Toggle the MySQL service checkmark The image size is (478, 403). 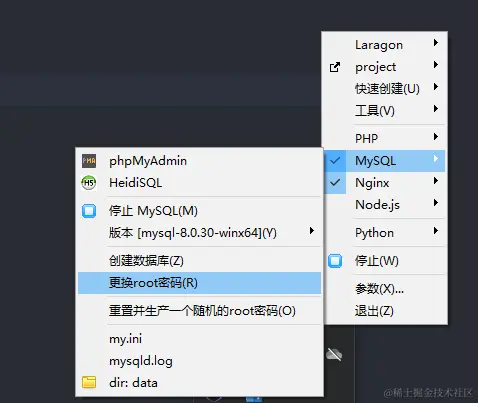[x=335, y=161]
